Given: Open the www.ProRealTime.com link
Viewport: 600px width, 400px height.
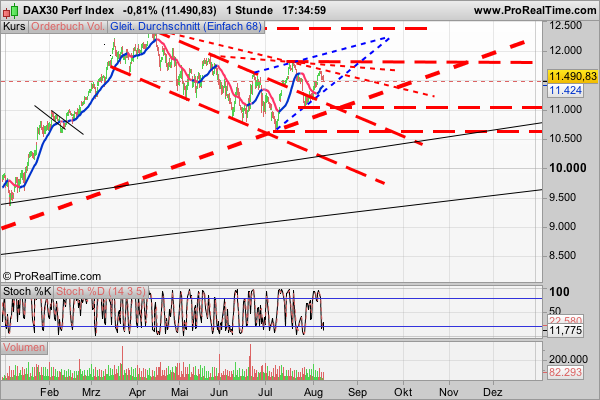Looking at the screenshot, I should point(535,10).
